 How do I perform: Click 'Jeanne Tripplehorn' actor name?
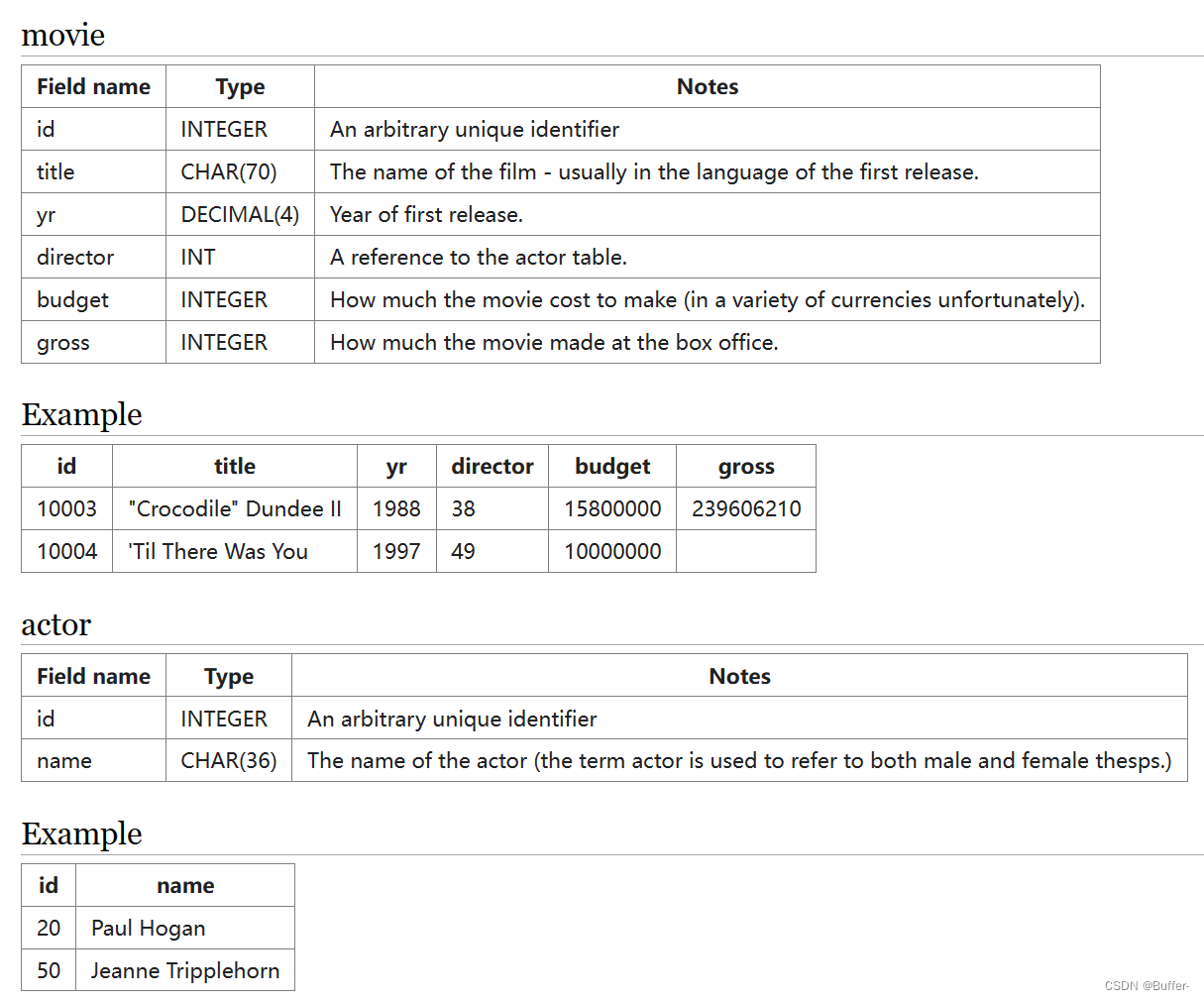coord(185,970)
